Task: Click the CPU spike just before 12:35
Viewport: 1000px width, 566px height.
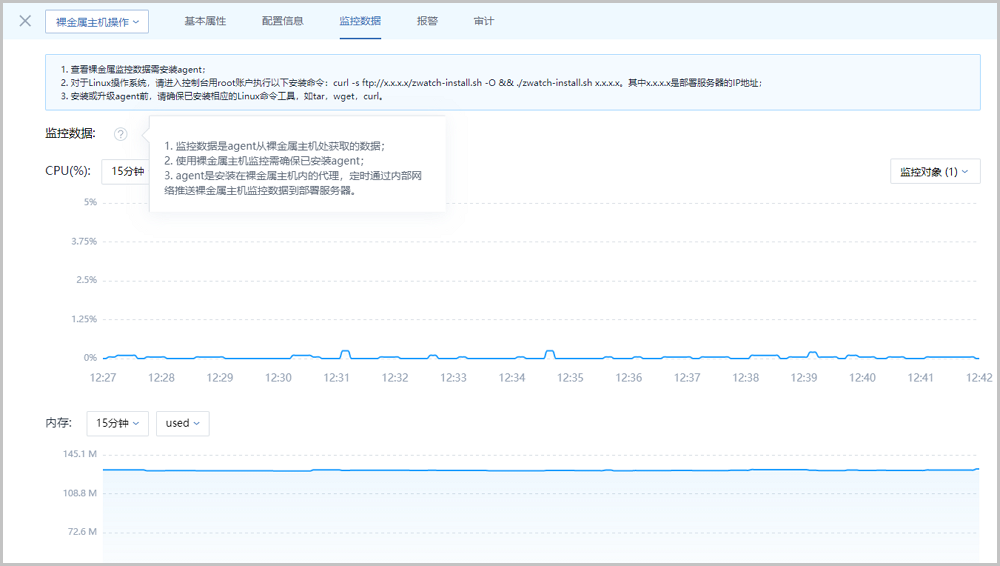Action: 549,352
